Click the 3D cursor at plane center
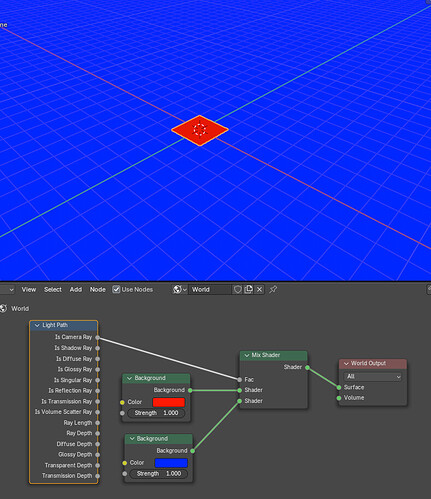The width and height of the screenshot is (431, 499). tap(200, 130)
